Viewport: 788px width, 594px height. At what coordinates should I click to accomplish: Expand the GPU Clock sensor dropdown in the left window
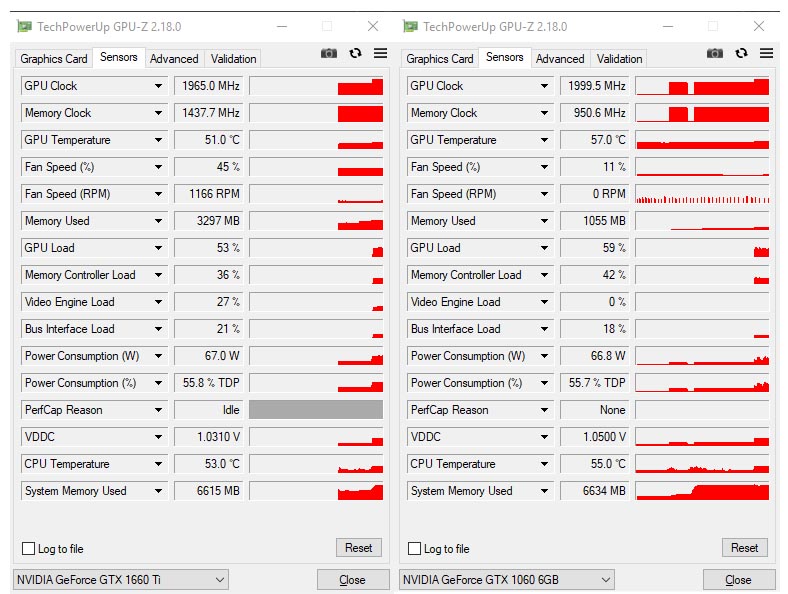pos(158,86)
